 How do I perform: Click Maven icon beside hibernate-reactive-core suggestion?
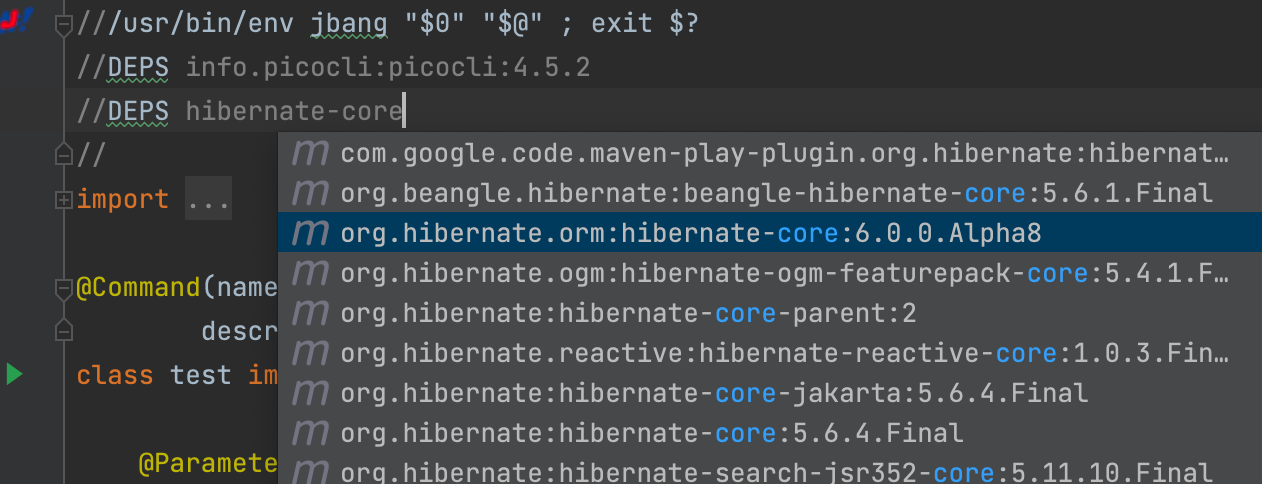(x=310, y=354)
